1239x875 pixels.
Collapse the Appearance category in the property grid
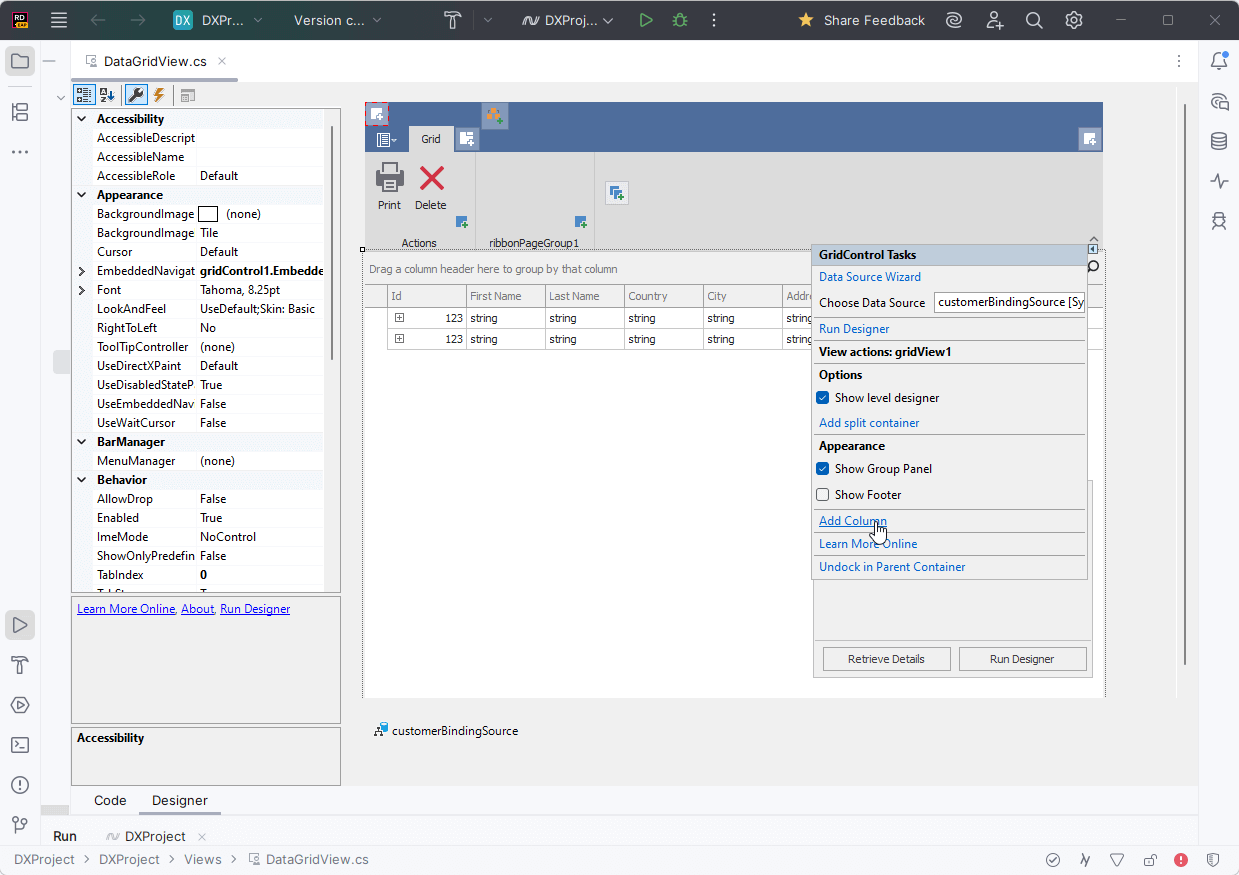(81, 194)
